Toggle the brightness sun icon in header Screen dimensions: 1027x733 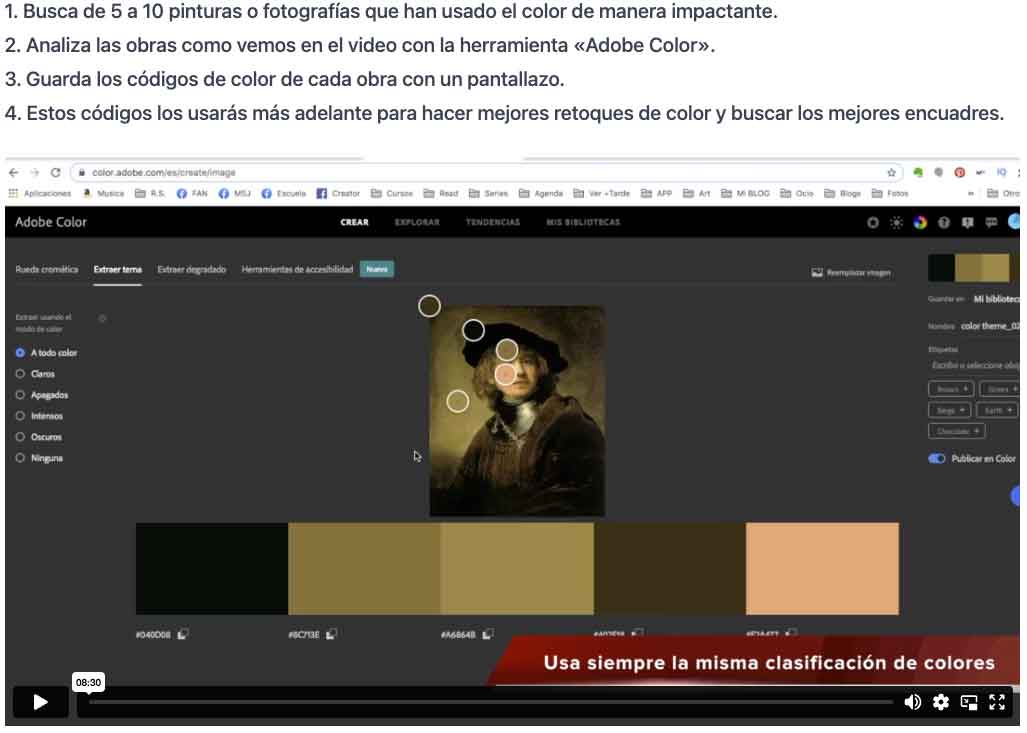896,222
